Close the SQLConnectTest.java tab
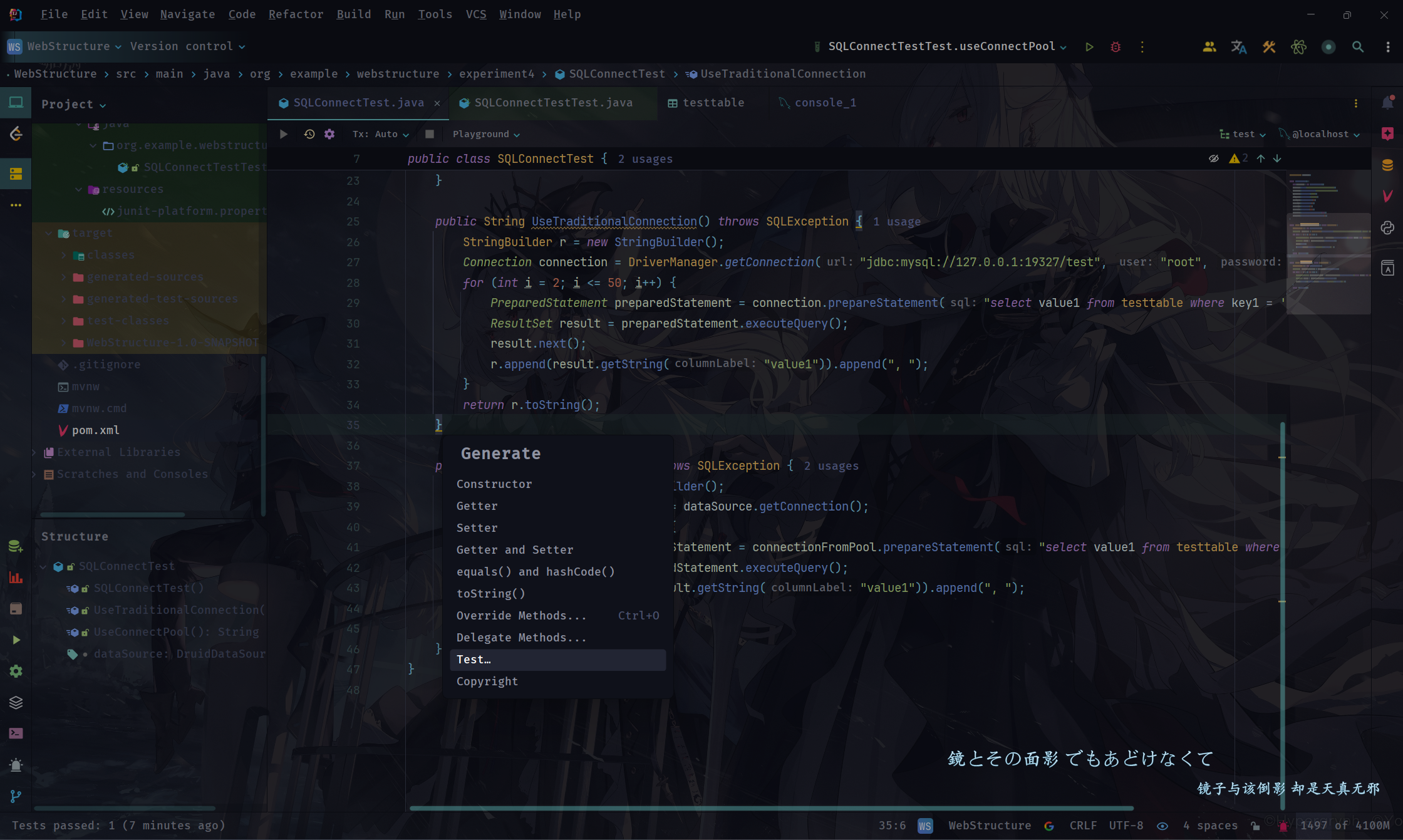 (437, 103)
